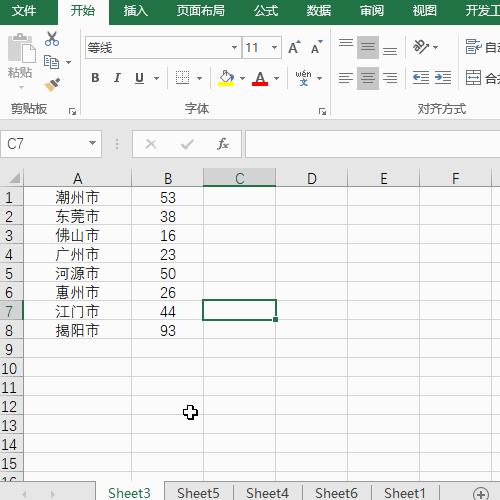Click the formula bar cancel X

pos(151,144)
